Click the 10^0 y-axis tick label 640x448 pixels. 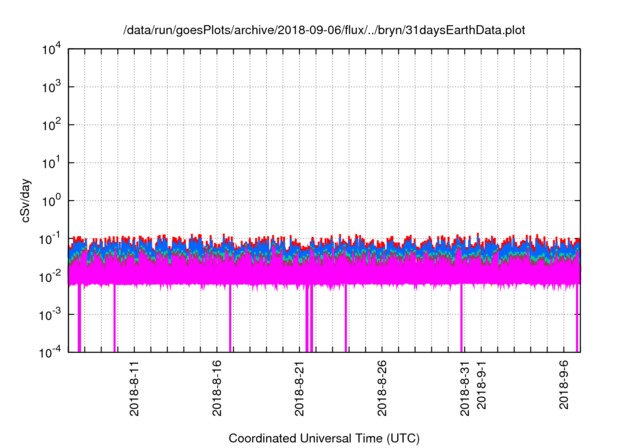(52, 201)
